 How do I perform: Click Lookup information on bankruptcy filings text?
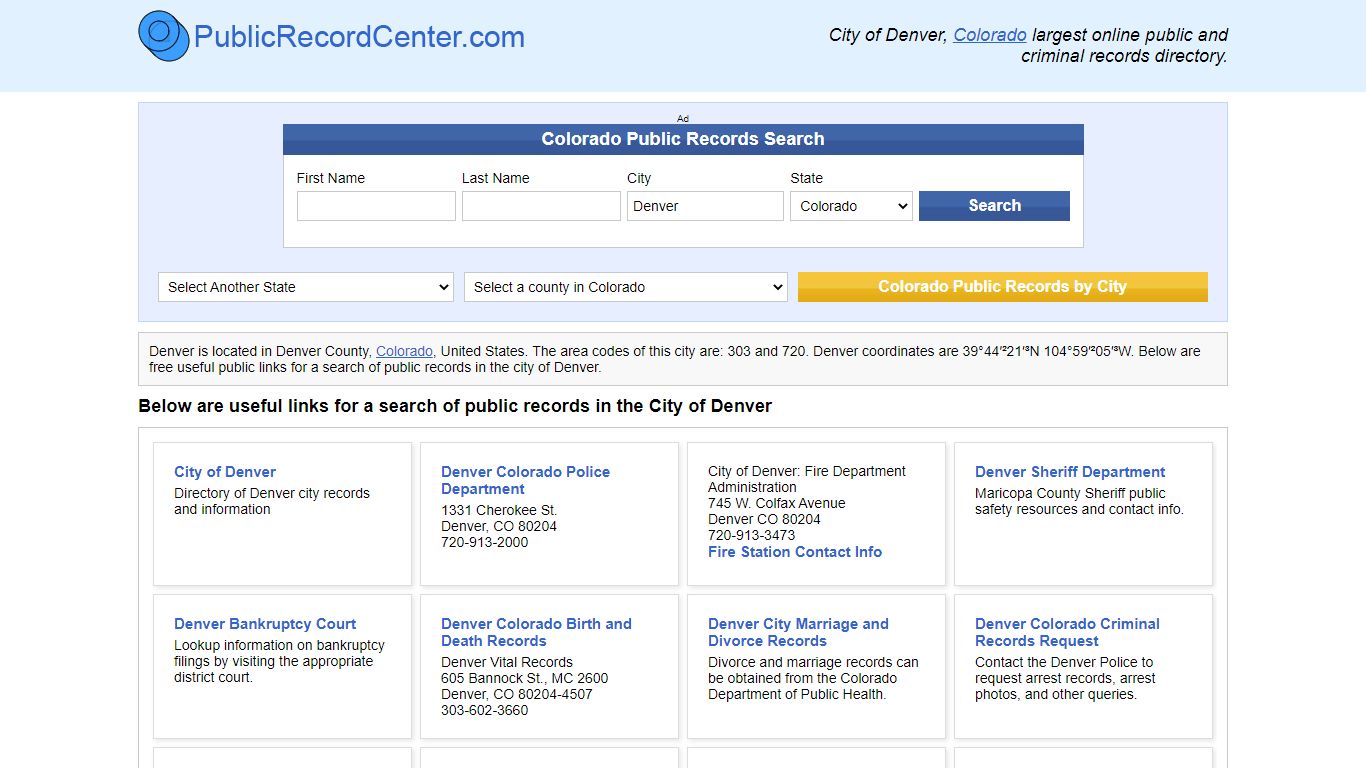(x=279, y=661)
